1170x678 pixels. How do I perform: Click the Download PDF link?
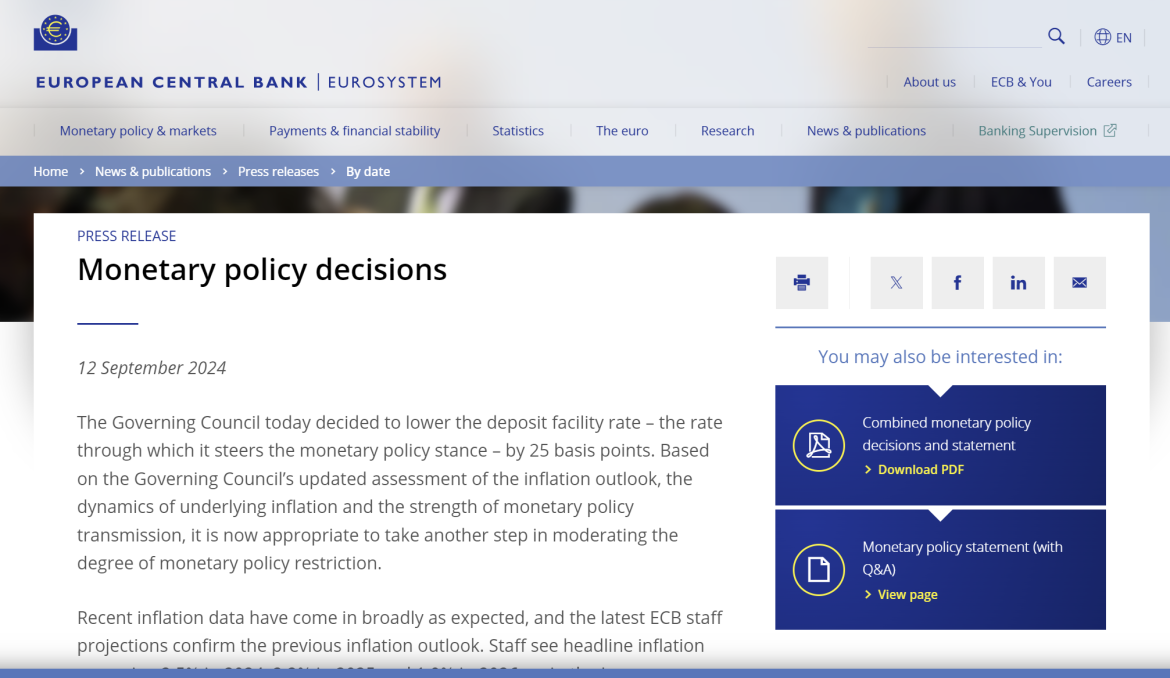[920, 470]
